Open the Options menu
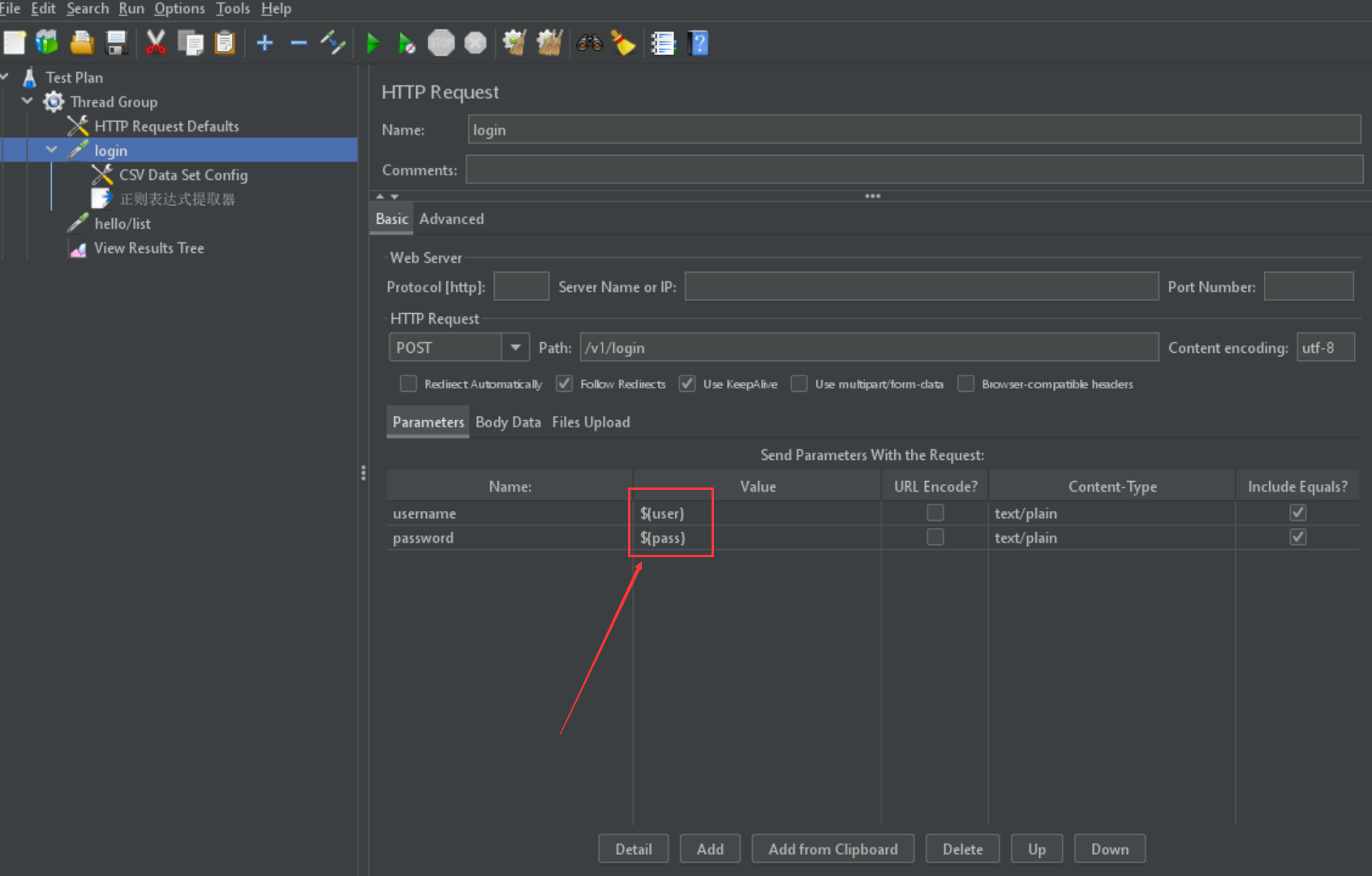 click(x=179, y=9)
